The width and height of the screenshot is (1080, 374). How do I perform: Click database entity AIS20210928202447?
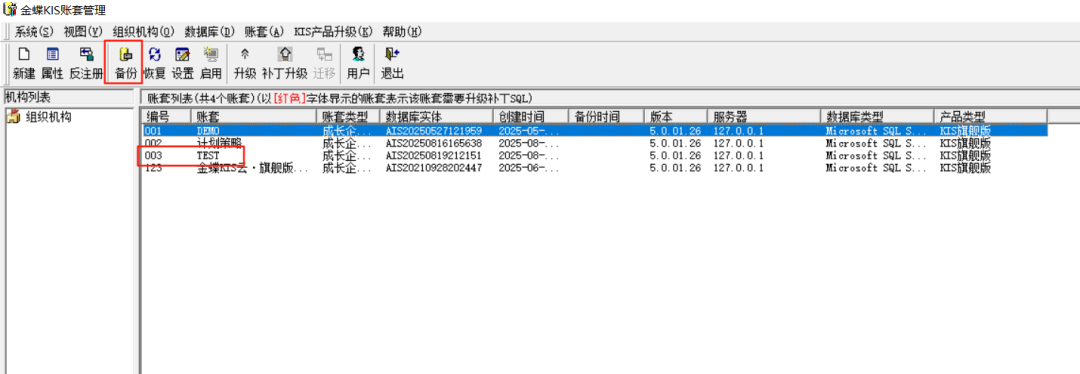[x=433, y=167]
